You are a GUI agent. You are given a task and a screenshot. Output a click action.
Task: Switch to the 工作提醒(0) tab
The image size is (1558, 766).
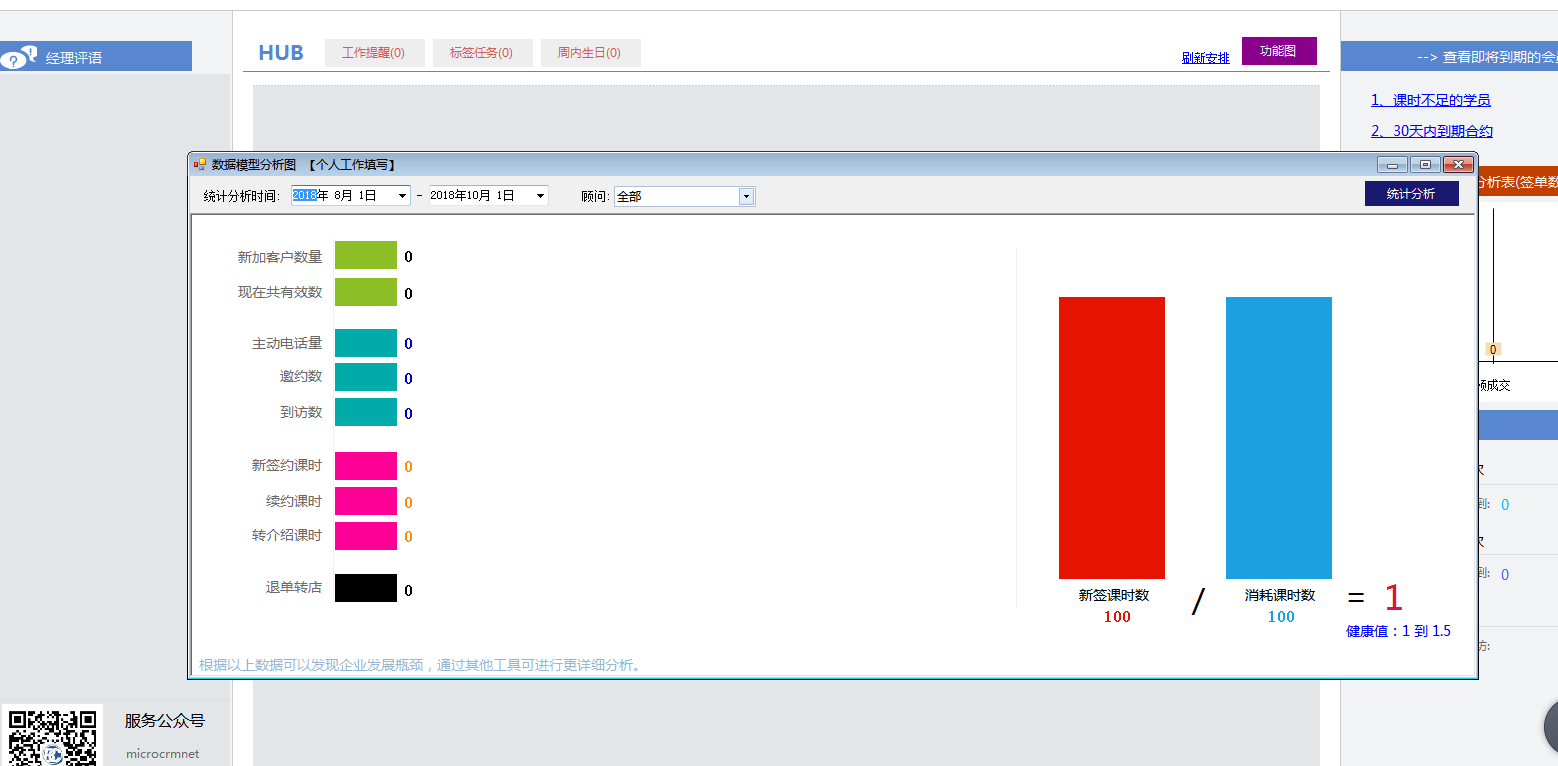click(x=374, y=53)
